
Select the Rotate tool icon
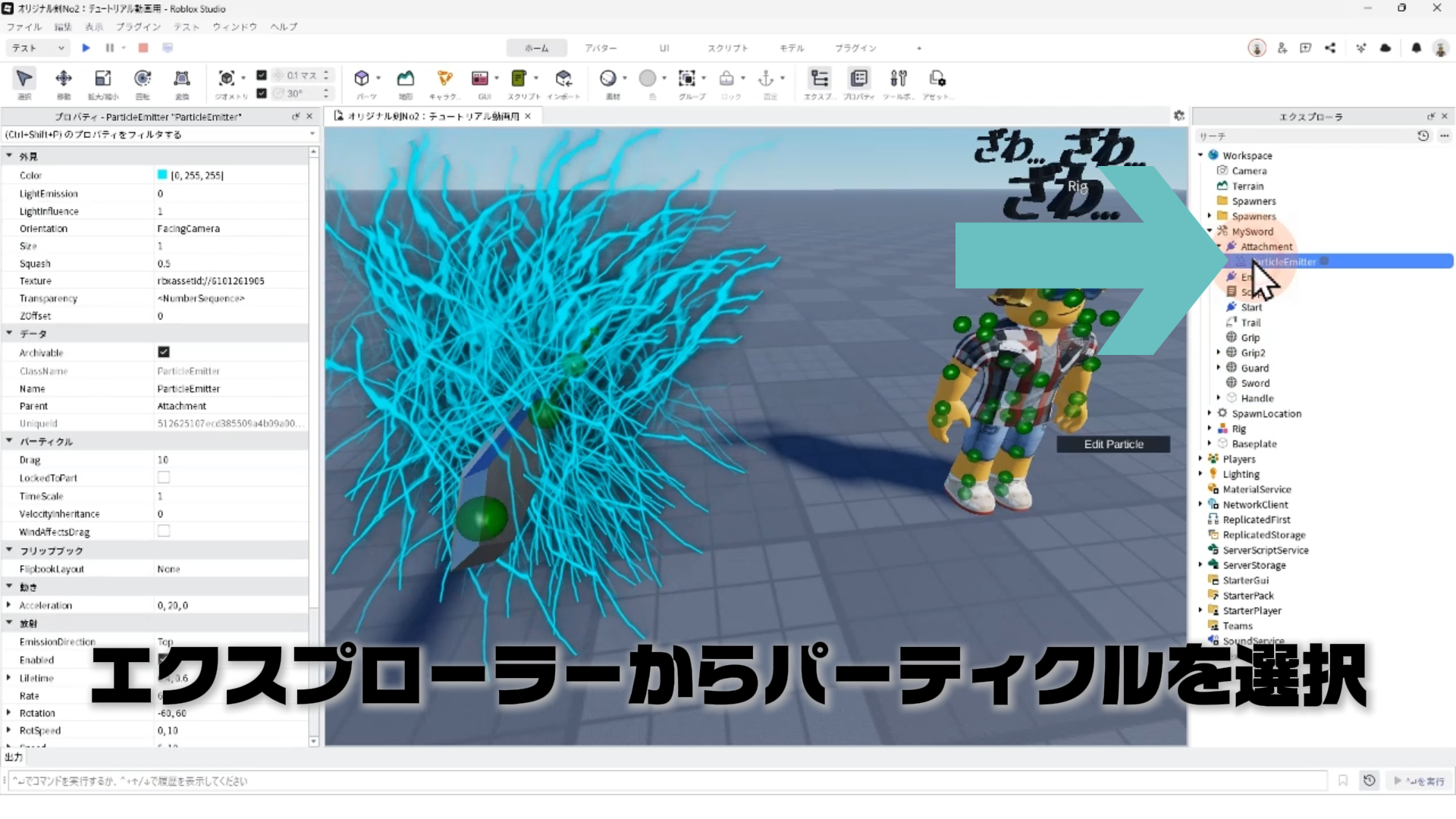[142, 79]
